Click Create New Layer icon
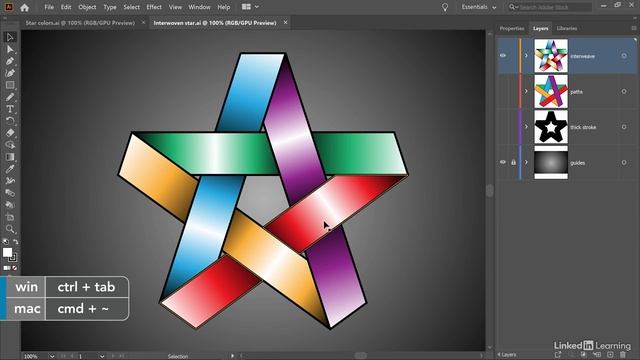Image resolution: width=640 pixels, height=360 pixels. coord(610,355)
